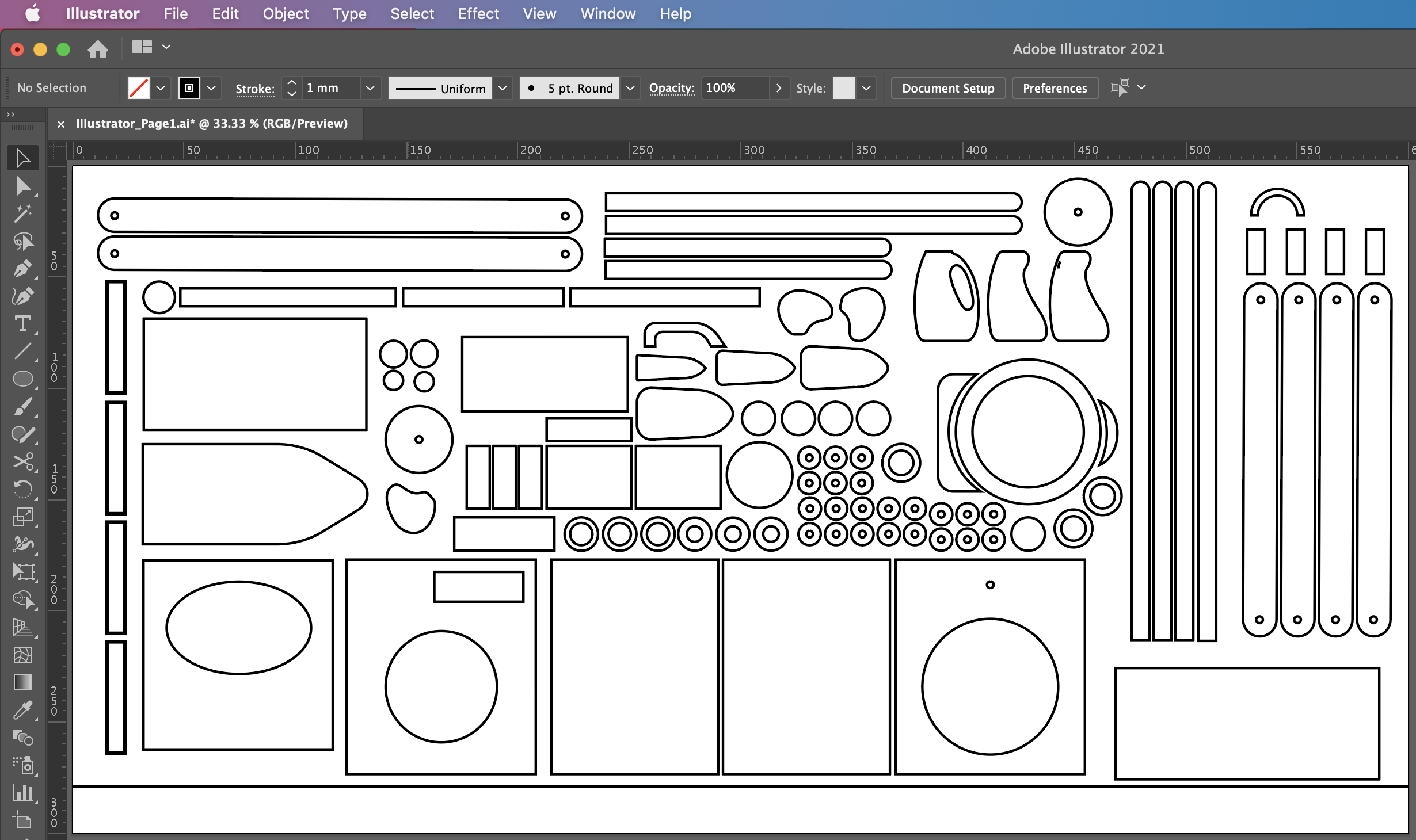The height and width of the screenshot is (840, 1416).
Task: Choose the Pen tool
Action: (x=23, y=269)
